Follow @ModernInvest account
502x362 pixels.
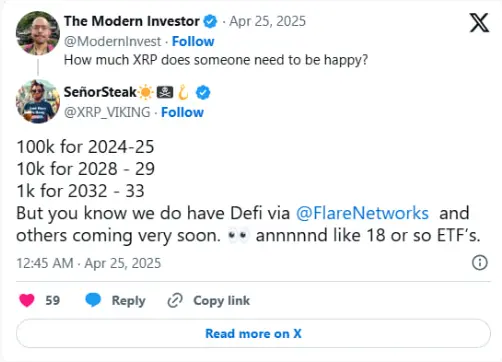point(193,42)
